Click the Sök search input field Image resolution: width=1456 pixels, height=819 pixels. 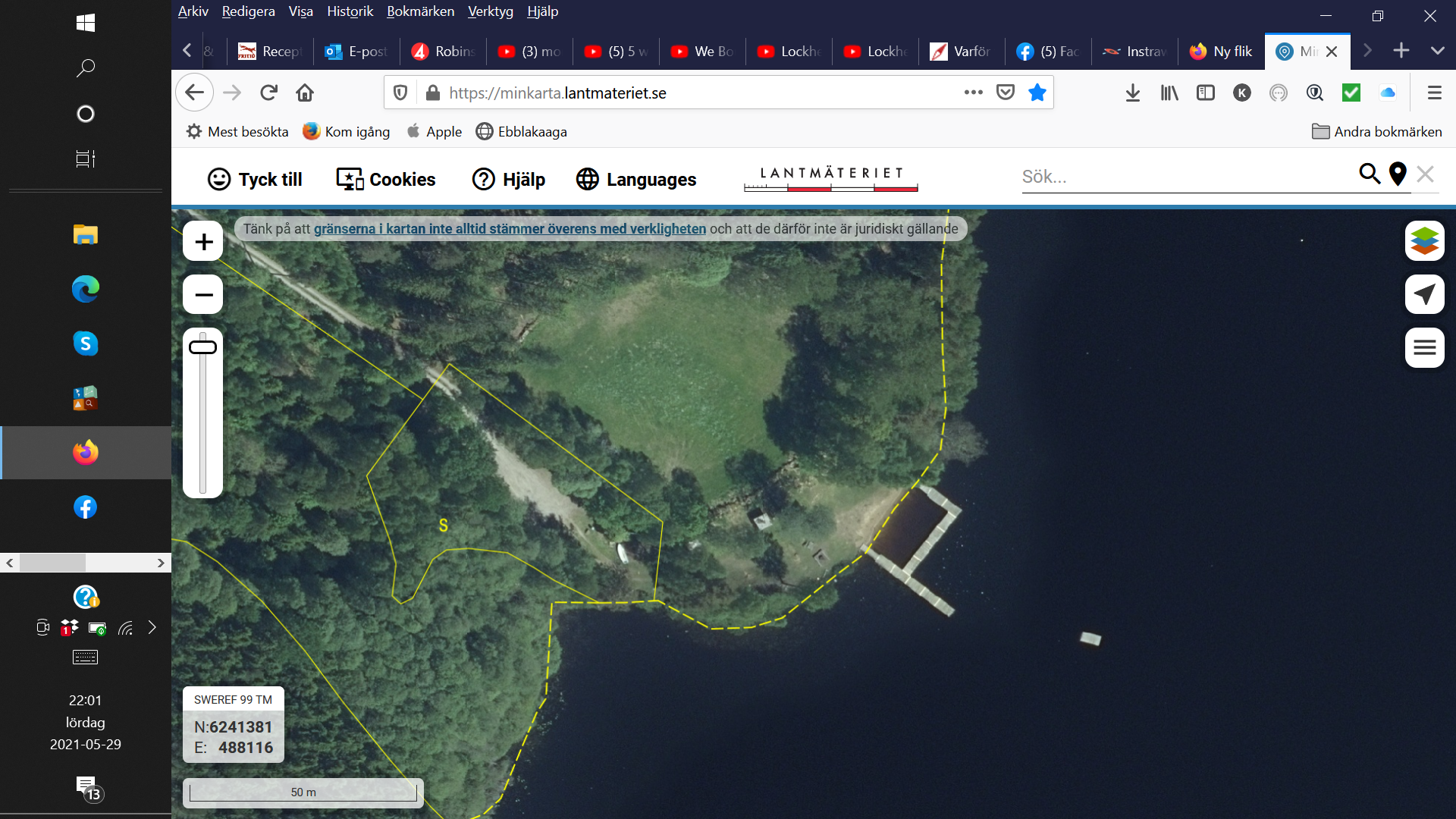pyautogui.click(x=1183, y=177)
